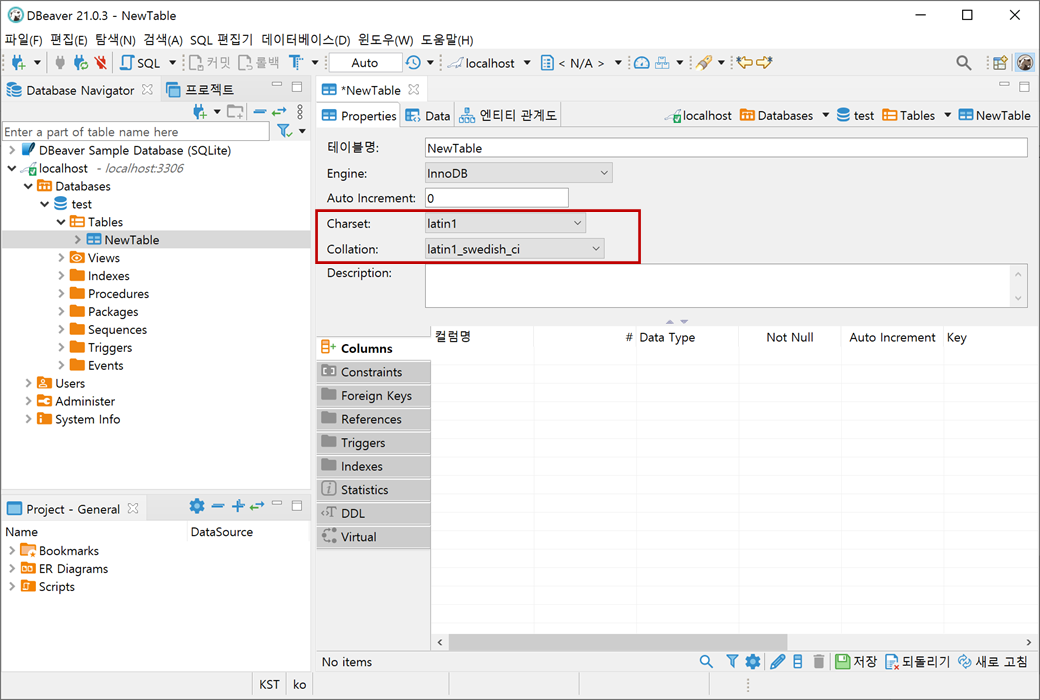
Task: Click the horizontal scrollbar under columns grid
Action: pyautogui.click(x=618, y=642)
